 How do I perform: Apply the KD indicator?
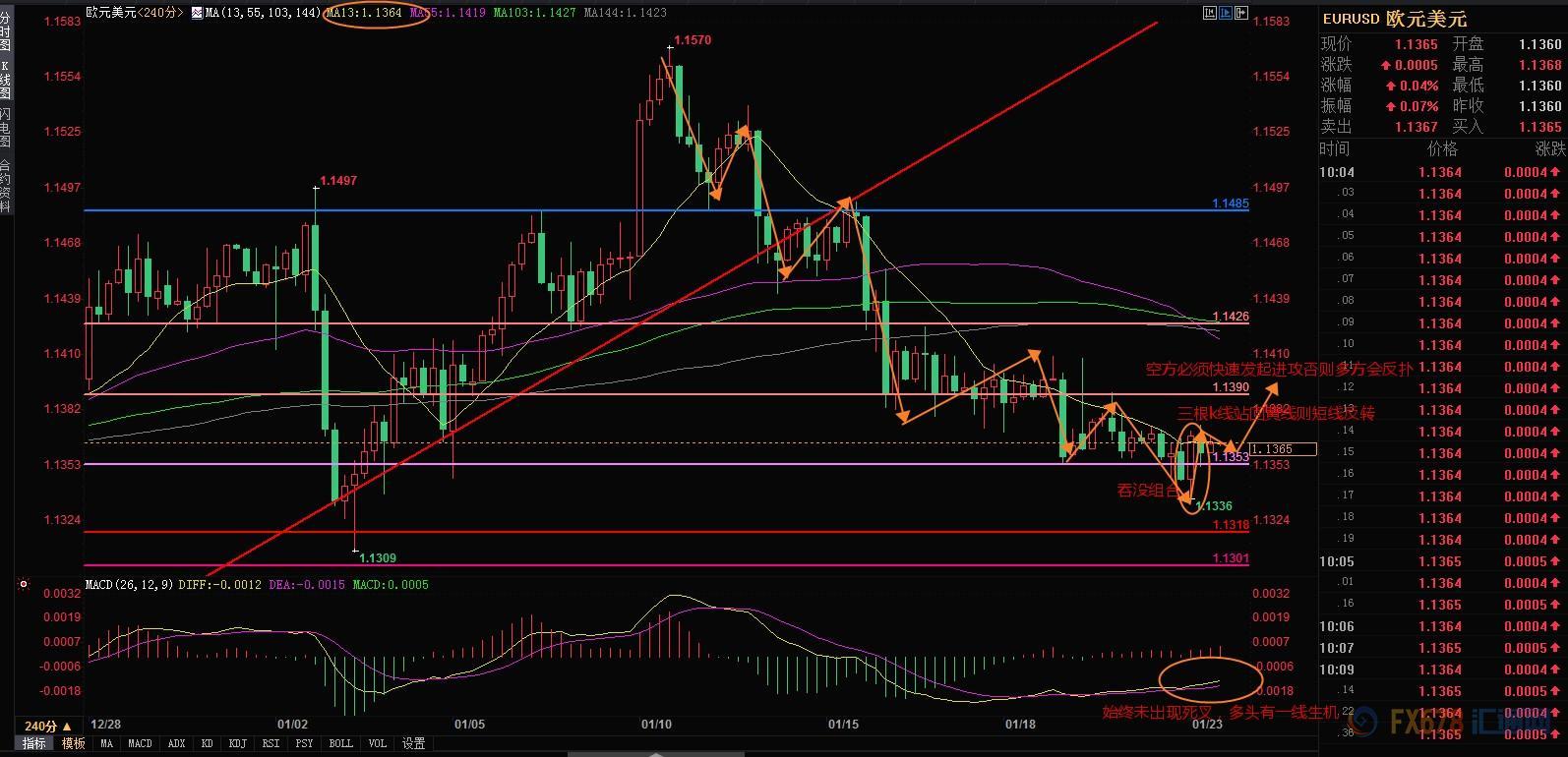click(208, 744)
